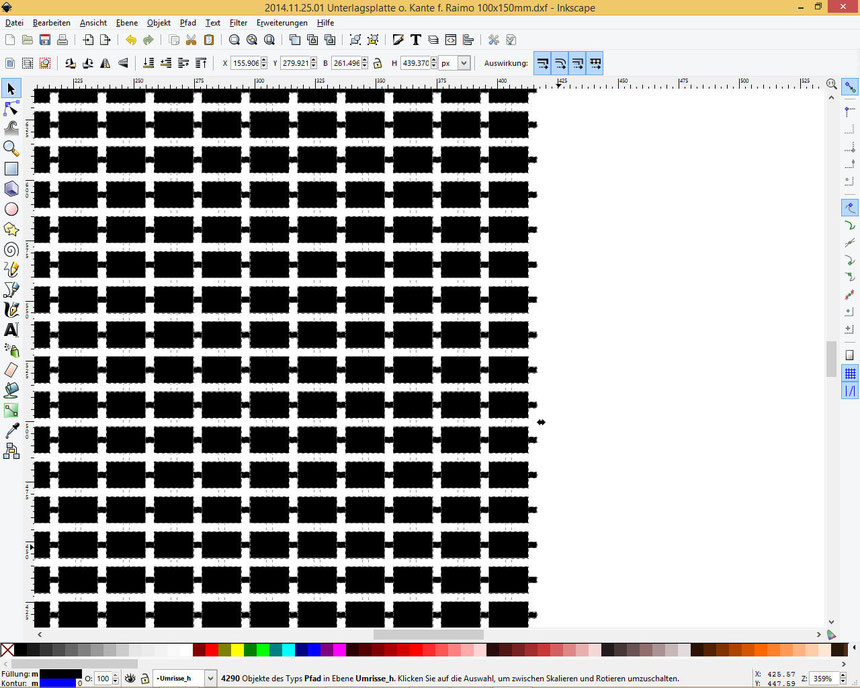860x688 pixels.
Task: Pick the zoom magnifier tool
Action: 11,148
